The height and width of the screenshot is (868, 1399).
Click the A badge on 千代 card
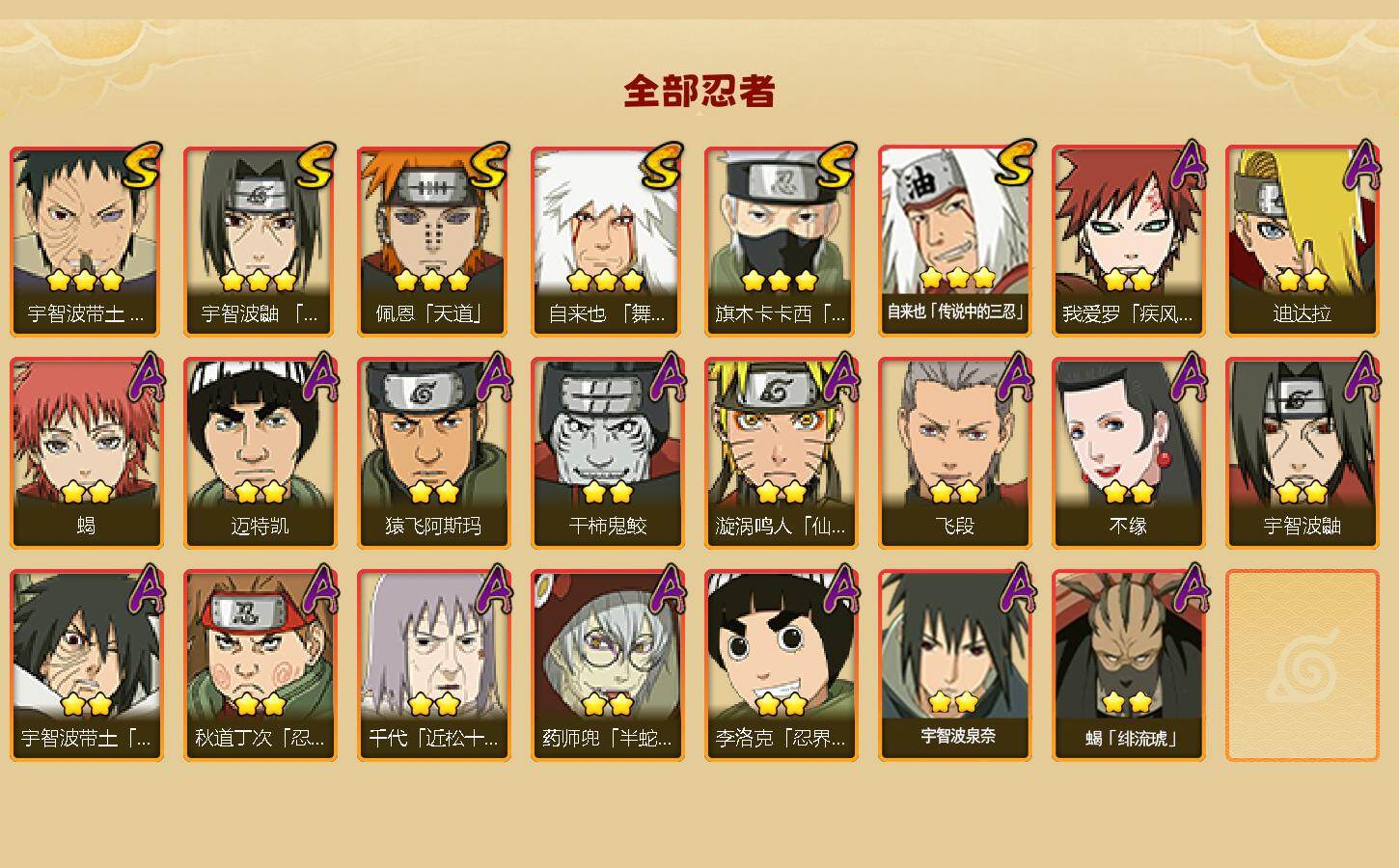coord(494,588)
